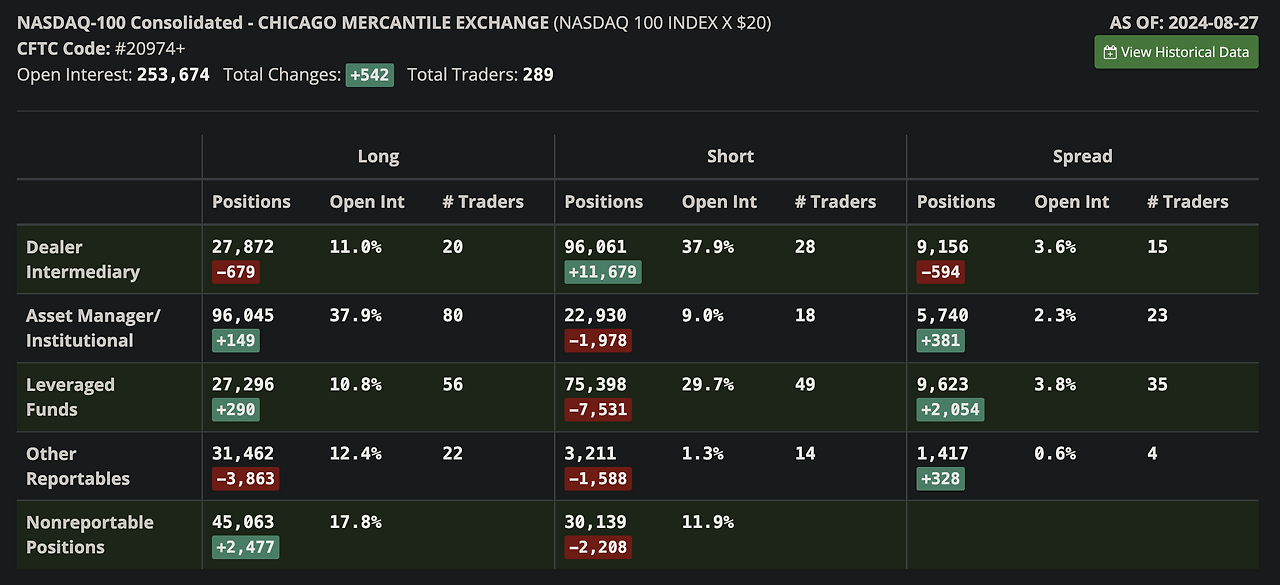The image size is (1280, 585).
Task: Click the Spread column group header
Action: click(1082, 156)
